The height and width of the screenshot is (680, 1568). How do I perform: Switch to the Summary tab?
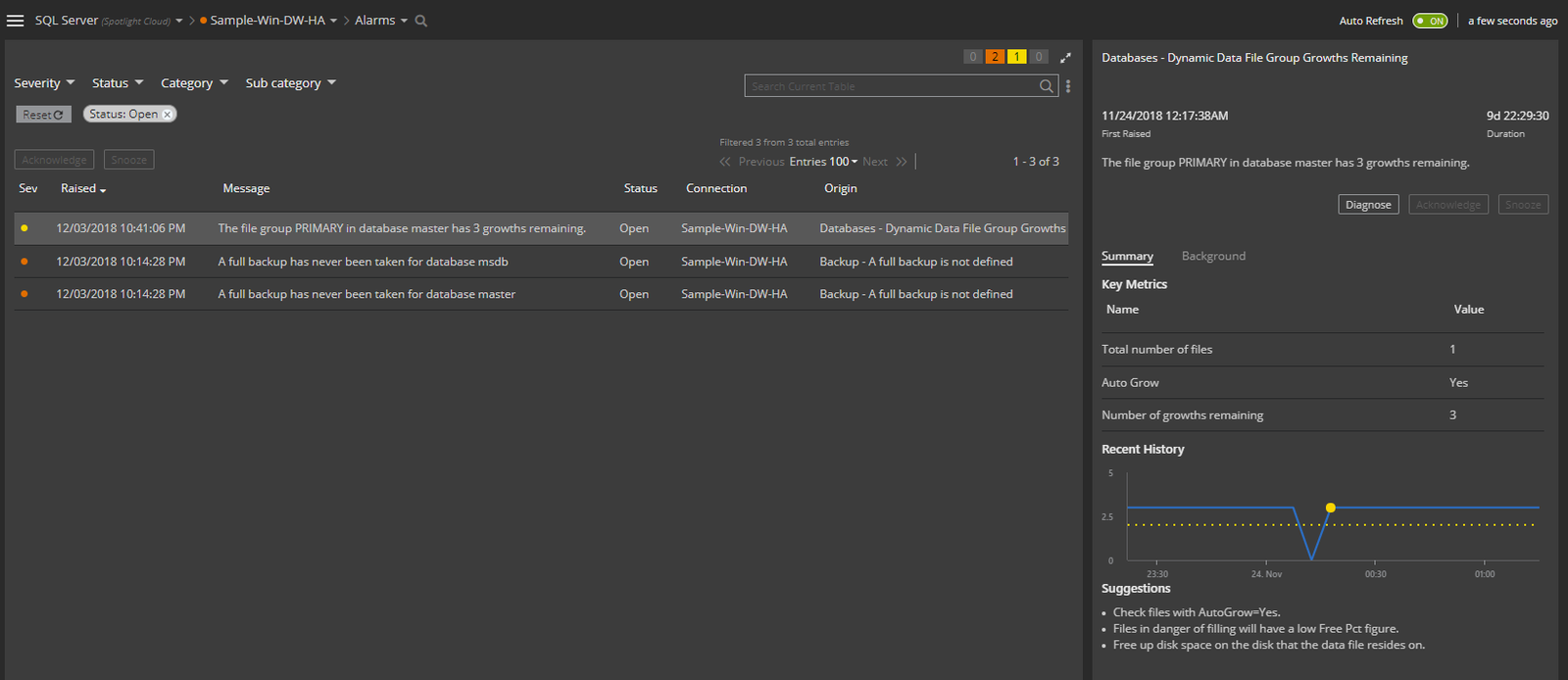(x=1127, y=256)
